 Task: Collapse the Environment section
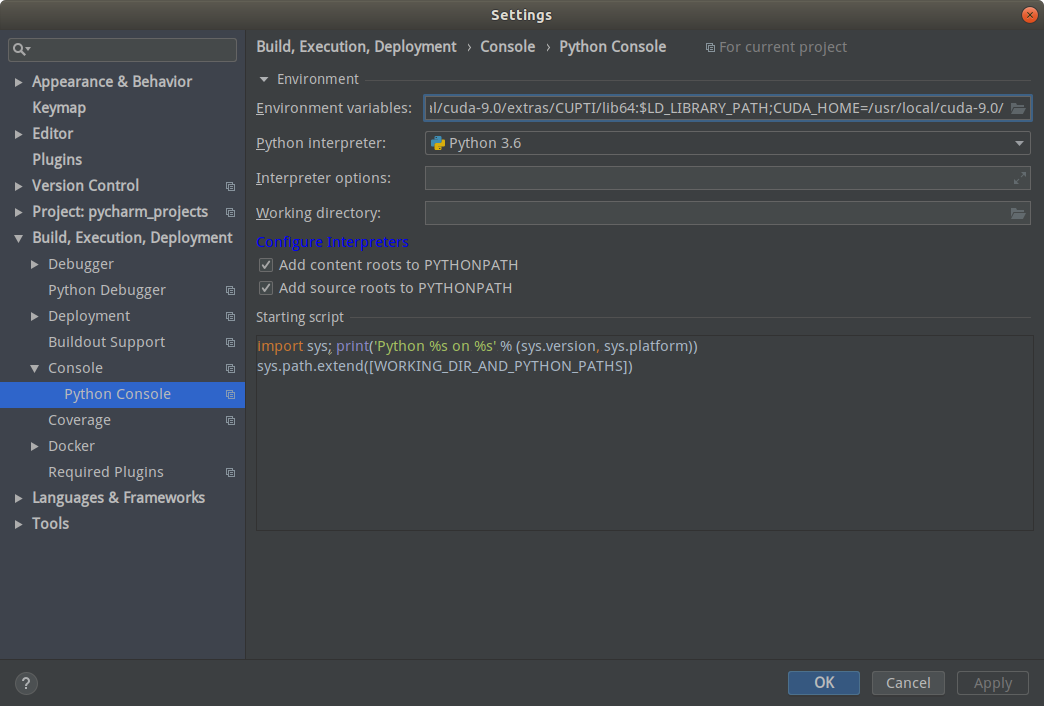coord(264,79)
